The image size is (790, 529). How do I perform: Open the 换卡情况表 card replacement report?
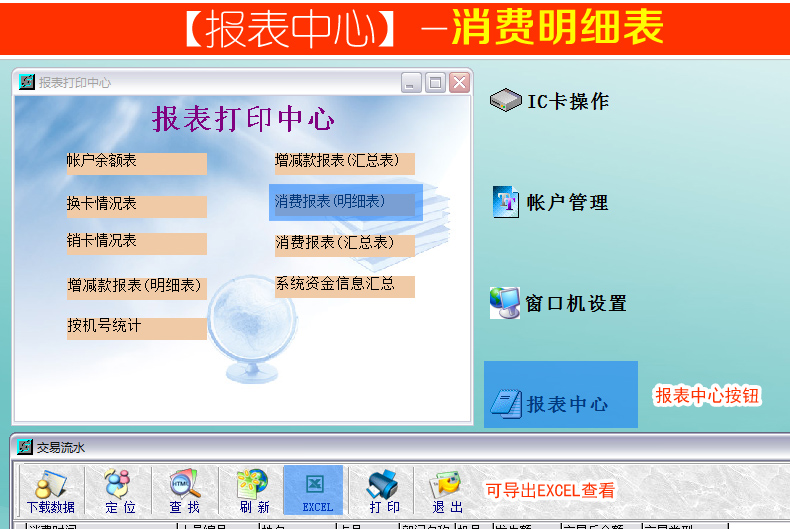click(136, 205)
